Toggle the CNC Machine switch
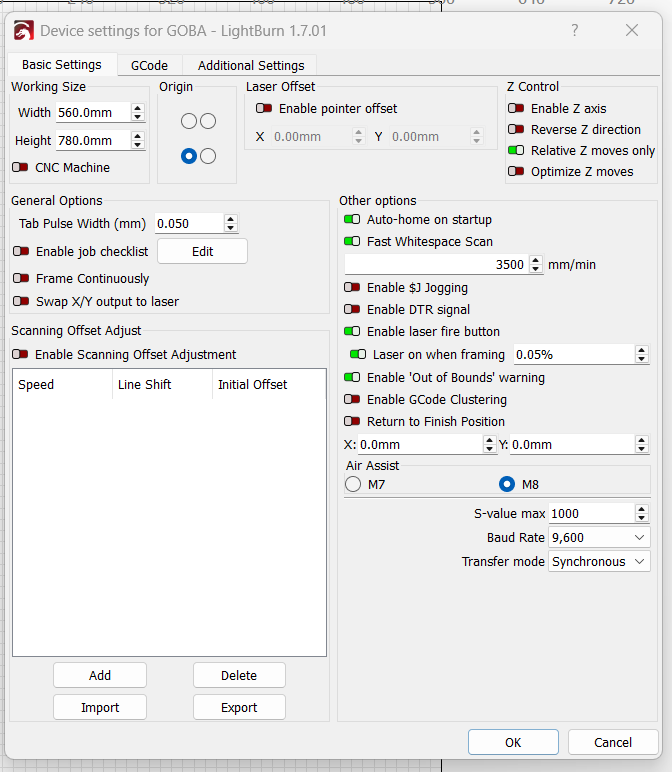 [x=21, y=167]
